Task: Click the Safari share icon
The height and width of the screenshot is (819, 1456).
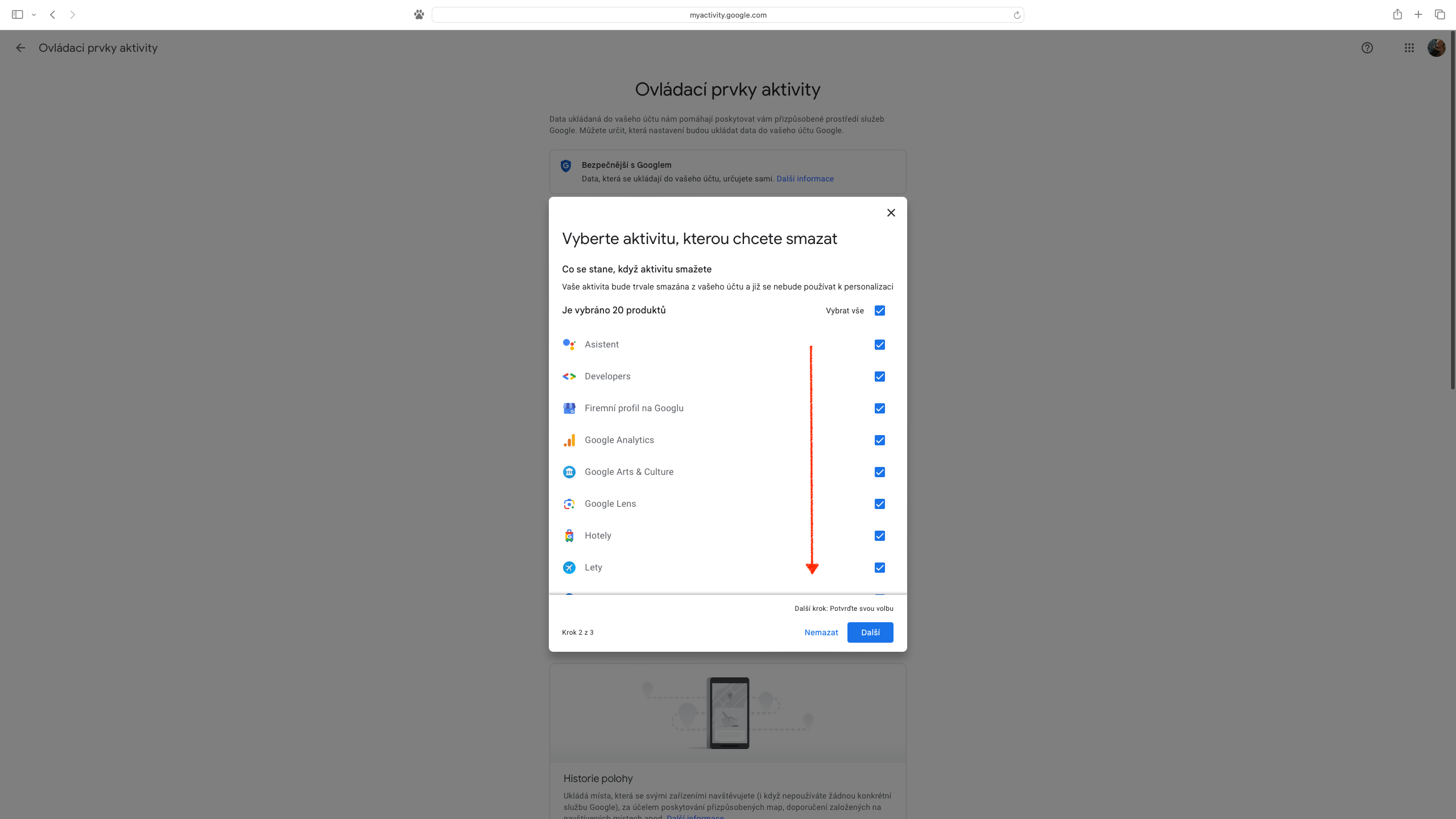Action: pos(1397,14)
